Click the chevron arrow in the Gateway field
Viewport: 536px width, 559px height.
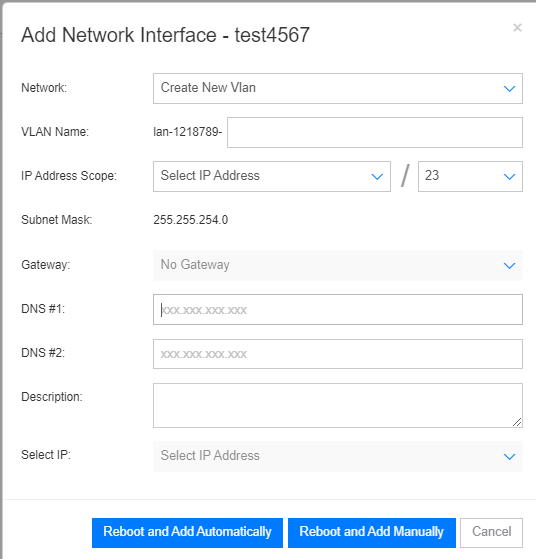[x=509, y=266]
